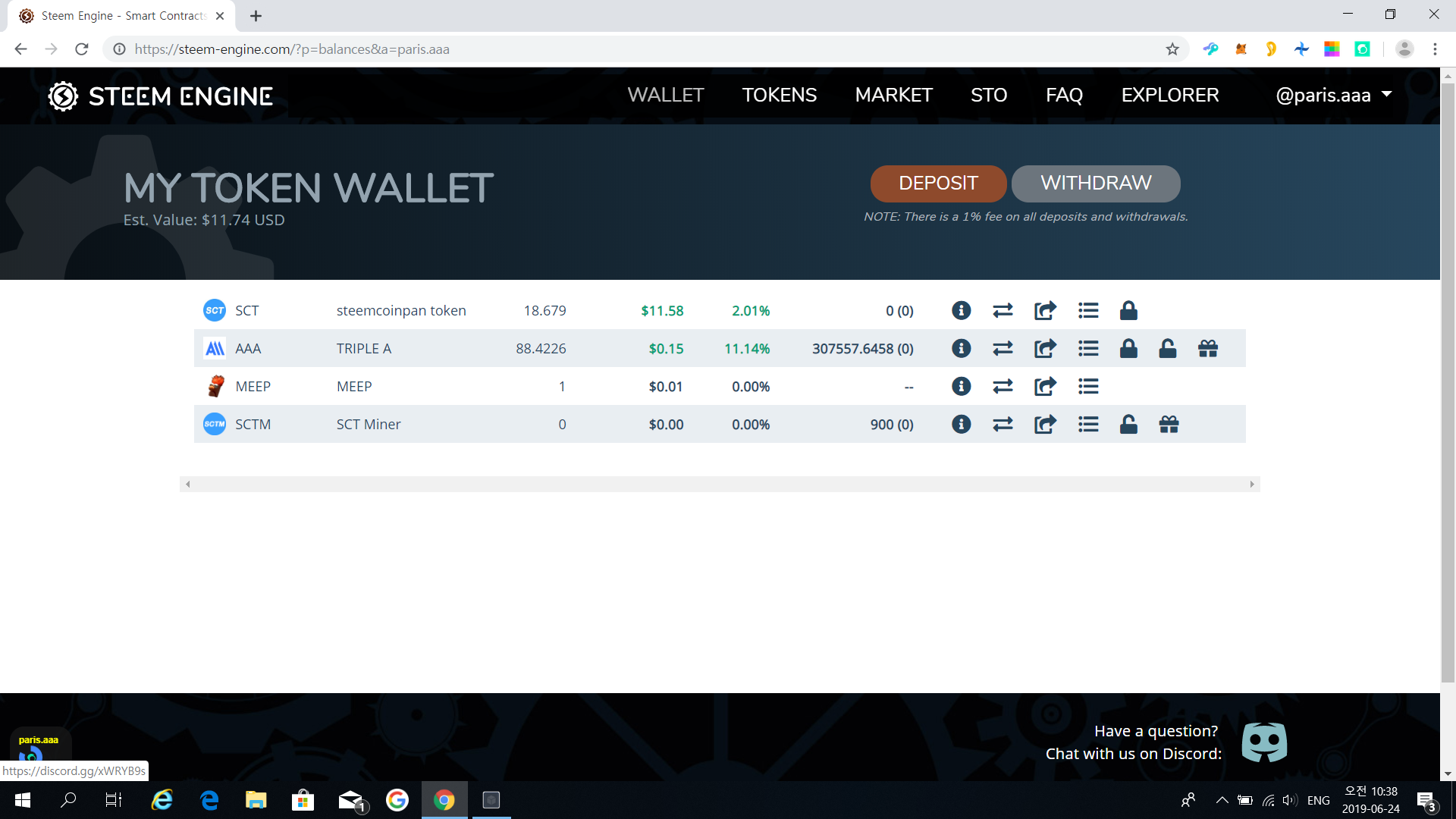Click the SCT Miner token name

[x=369, y=424]
